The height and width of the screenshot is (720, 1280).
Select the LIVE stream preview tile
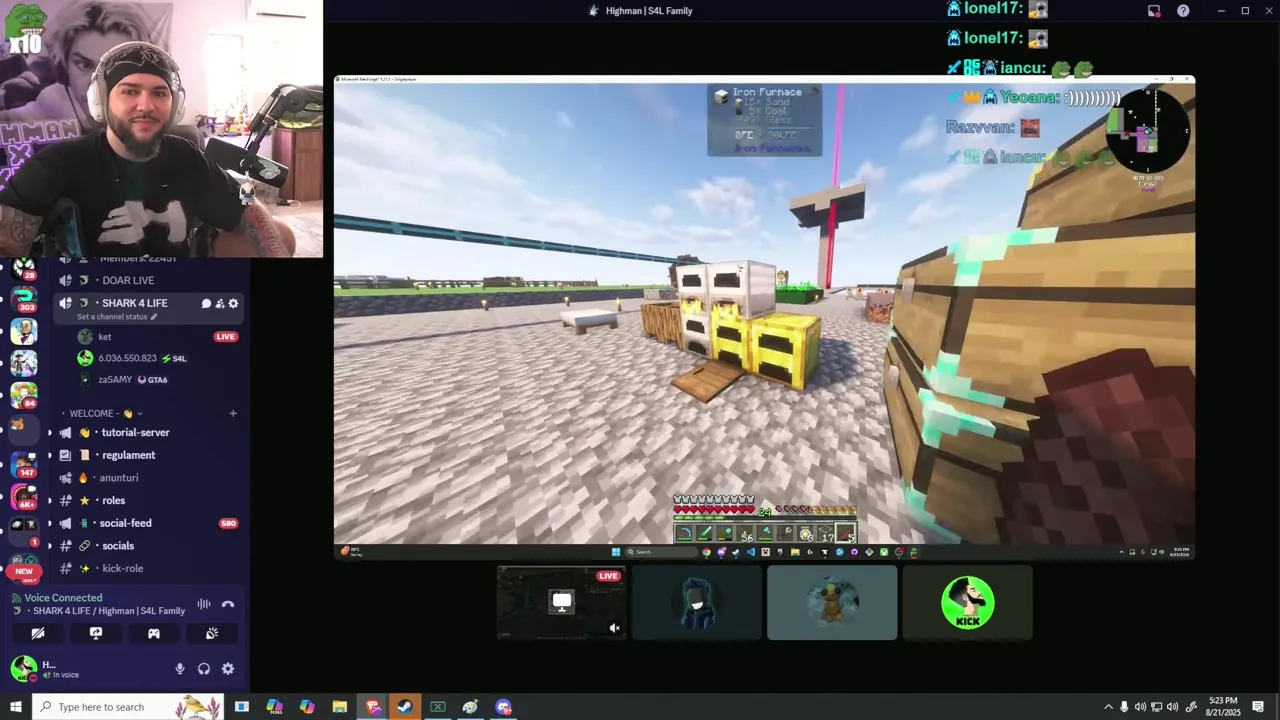(561, 602)
